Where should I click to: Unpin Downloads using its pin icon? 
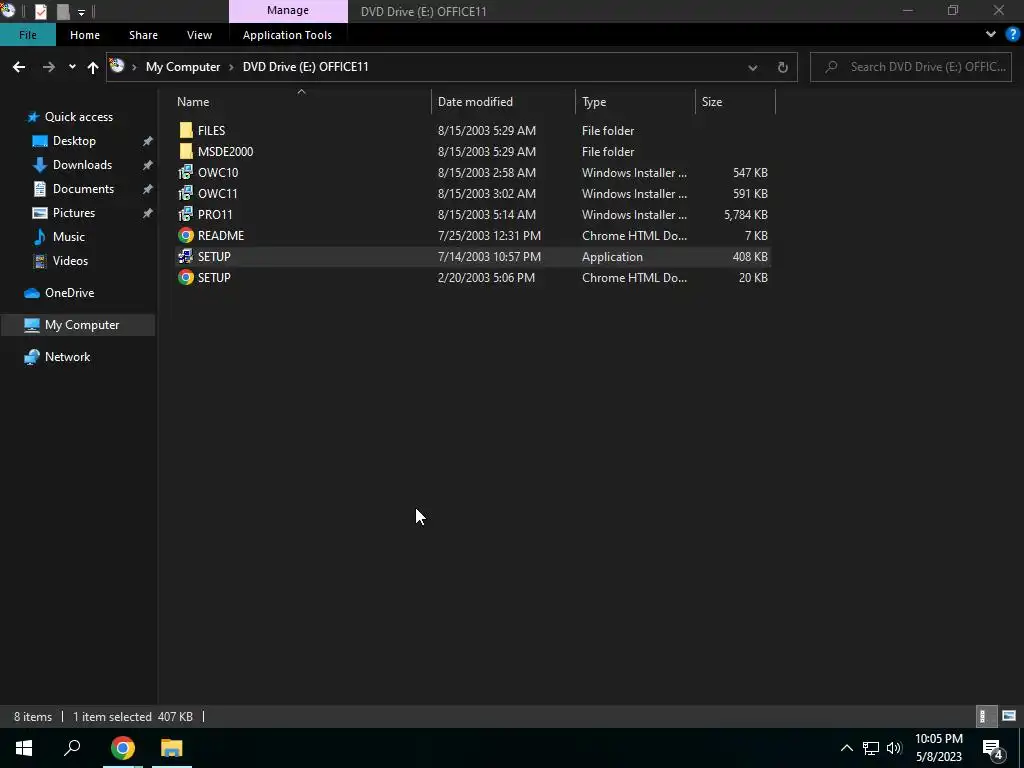point(148,165)
